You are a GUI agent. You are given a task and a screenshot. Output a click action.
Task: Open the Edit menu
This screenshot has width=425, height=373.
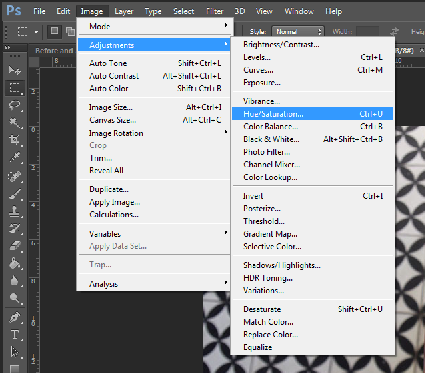tap(63, 11)
